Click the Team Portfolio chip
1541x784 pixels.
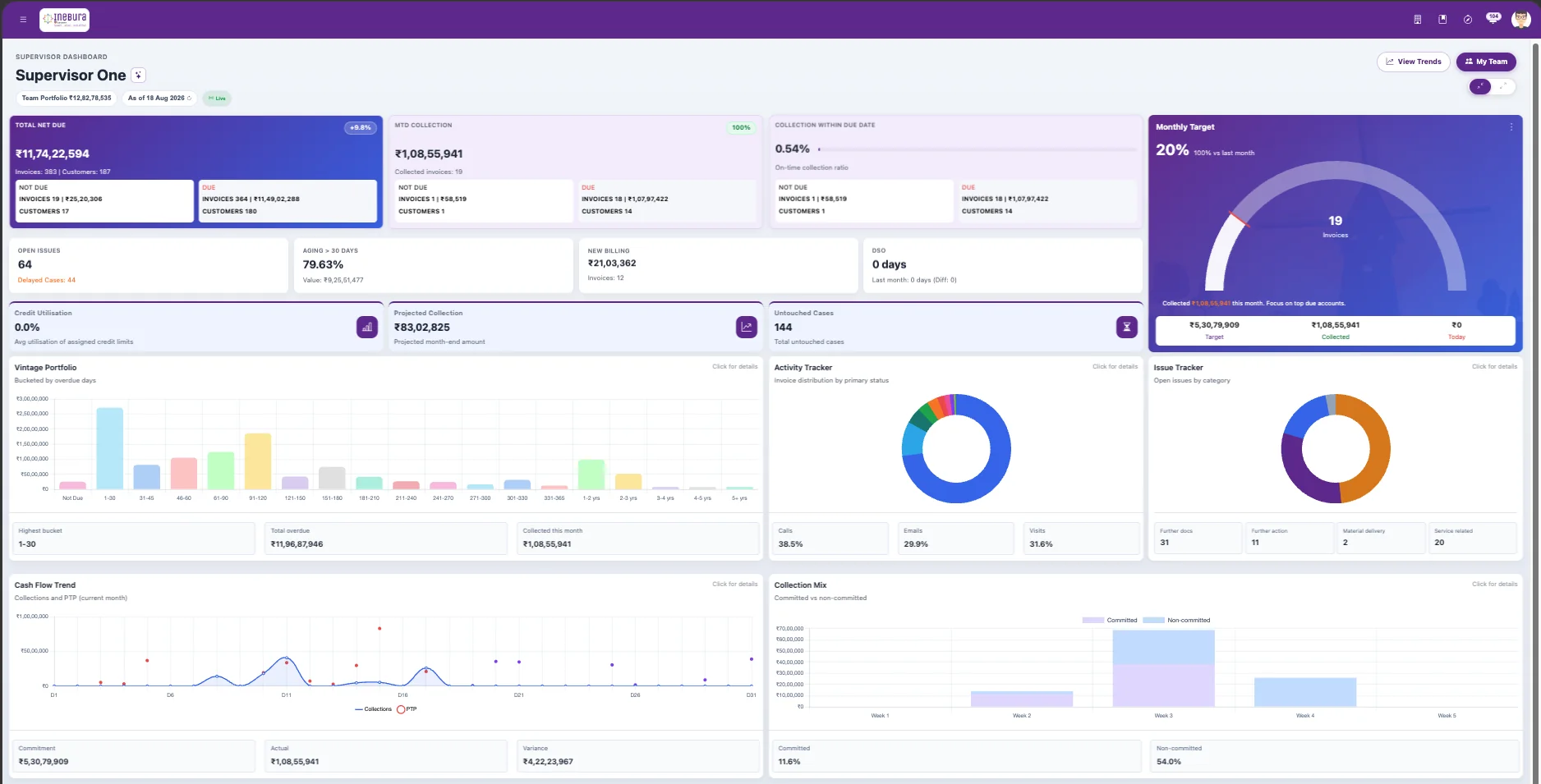[x=67, y=98]
